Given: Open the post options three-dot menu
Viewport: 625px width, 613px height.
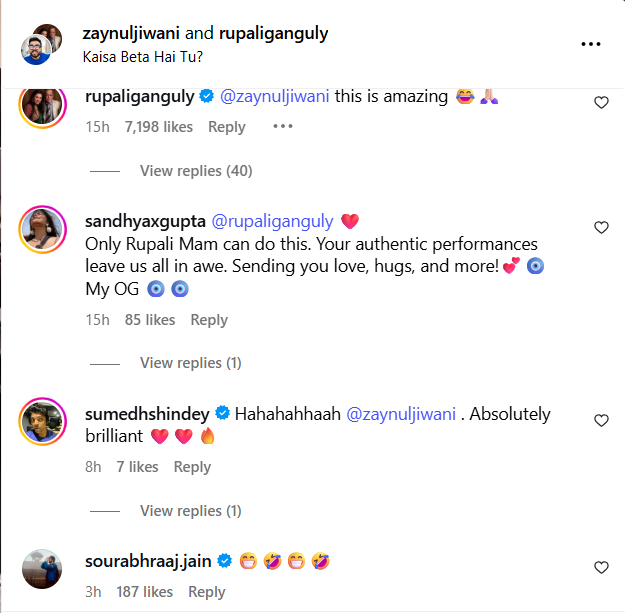Looking at the screenshot, I should pos(591,44).
